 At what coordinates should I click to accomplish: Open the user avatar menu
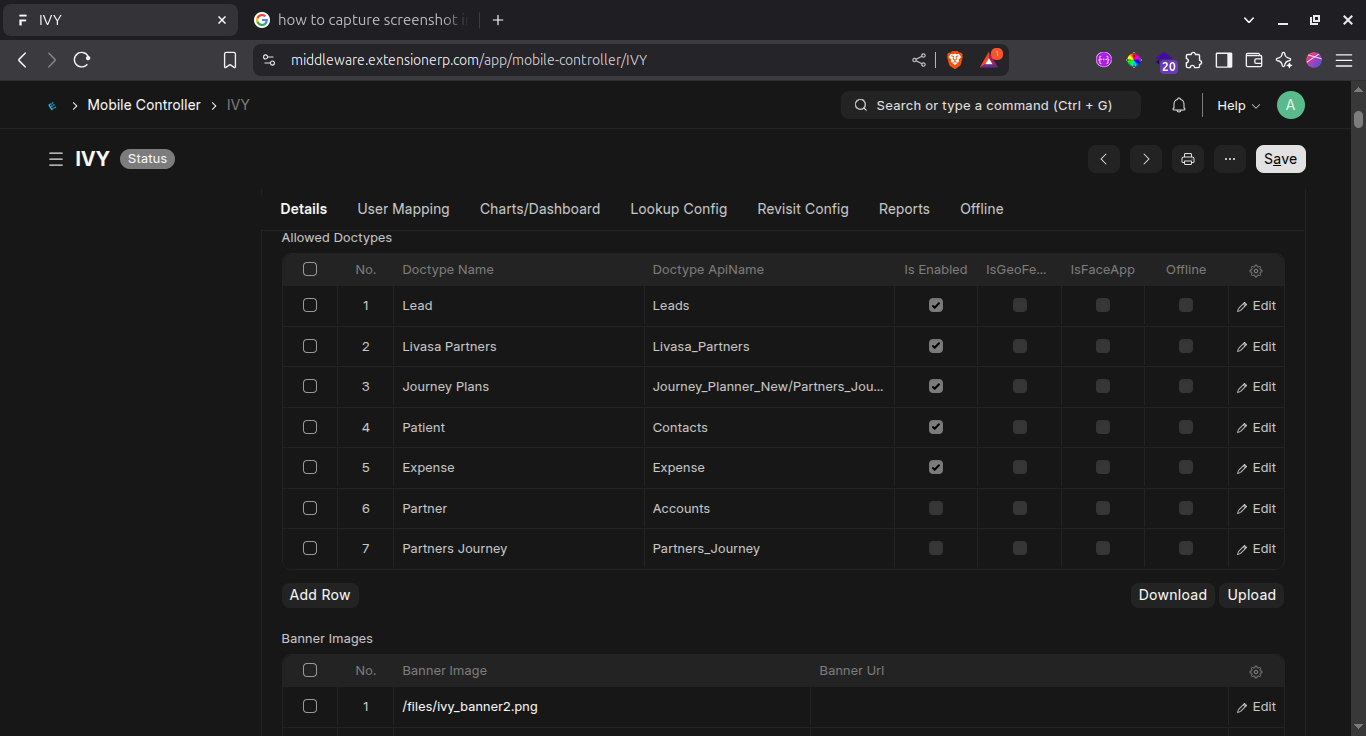1291,105
